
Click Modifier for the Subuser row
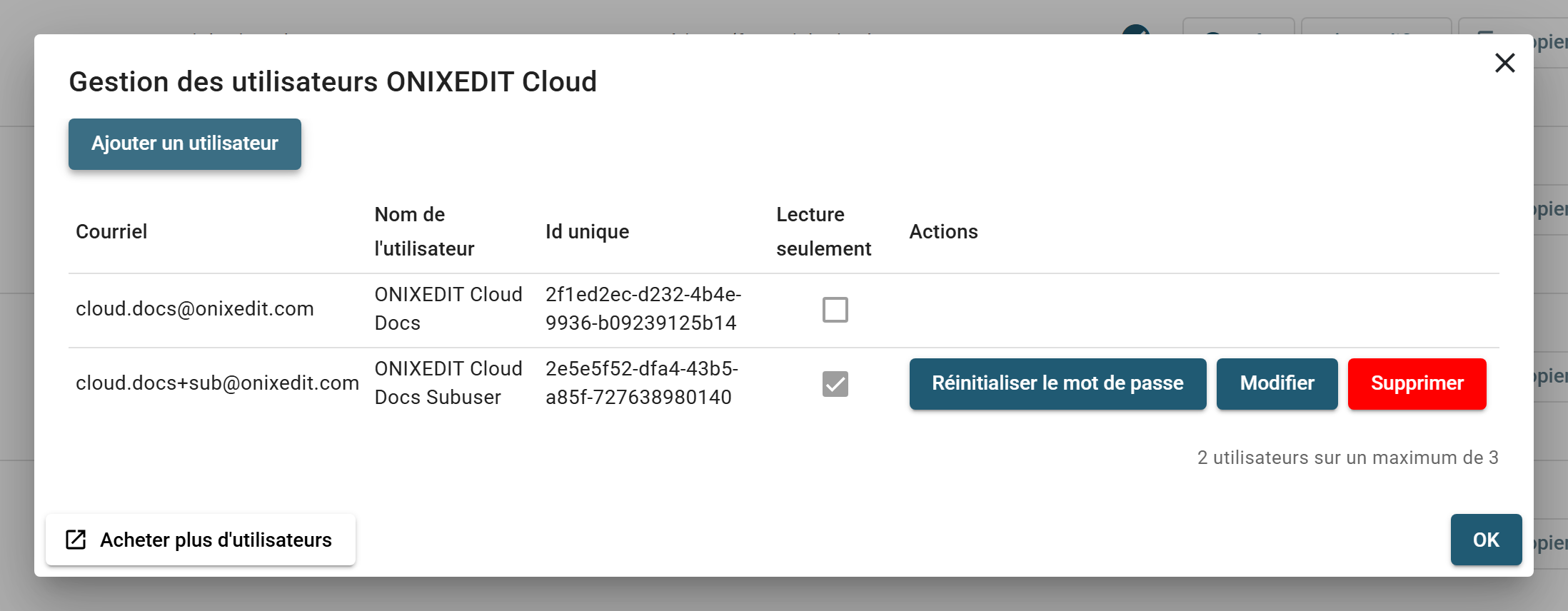tap(1277, 383)
